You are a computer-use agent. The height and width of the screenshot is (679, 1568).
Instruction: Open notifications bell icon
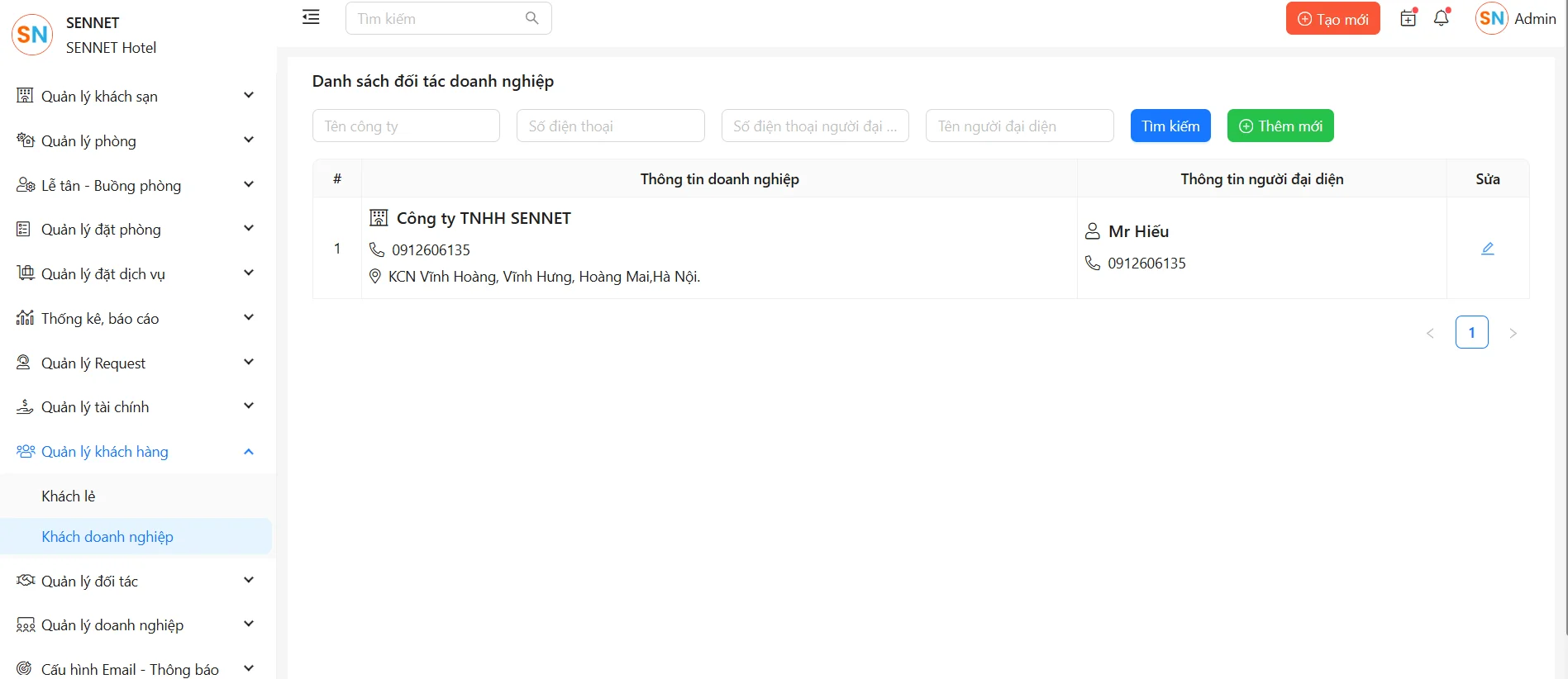1442,18
